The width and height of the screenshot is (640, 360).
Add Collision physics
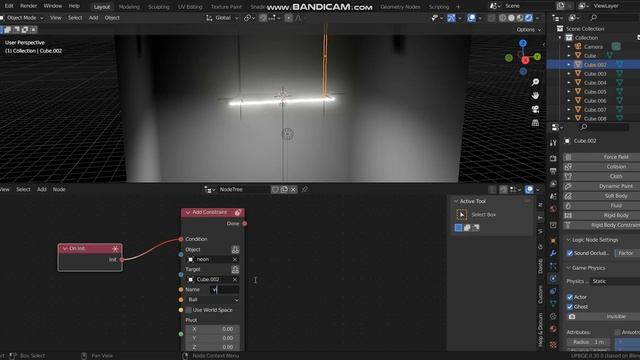[602, 167]
